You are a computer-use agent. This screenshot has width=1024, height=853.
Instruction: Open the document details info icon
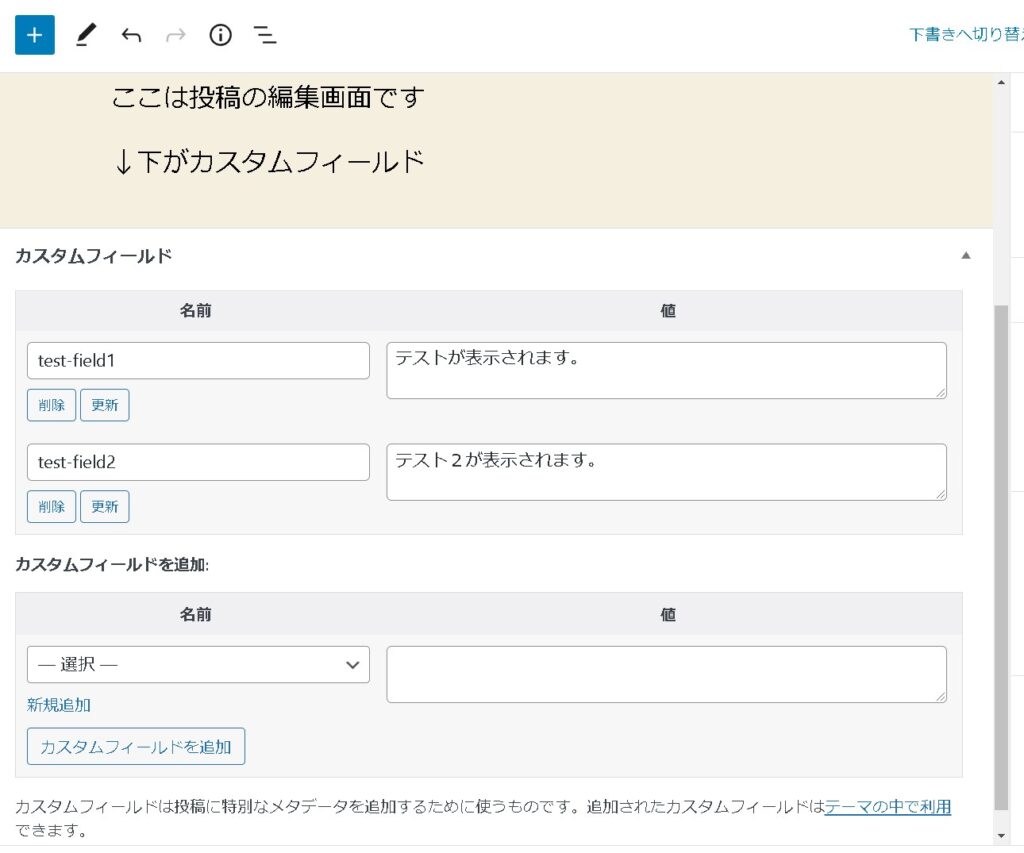pos(220,36)
